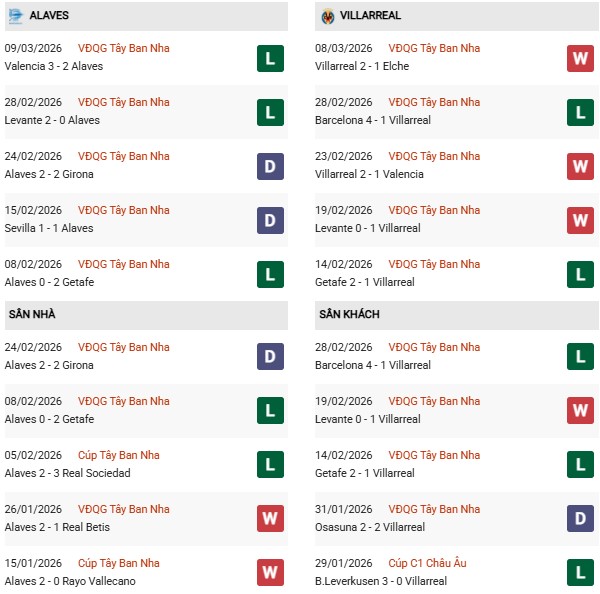Select the SÂN NHÀ section header
This screenshot has width=600, height=594.
click(32, 314)
